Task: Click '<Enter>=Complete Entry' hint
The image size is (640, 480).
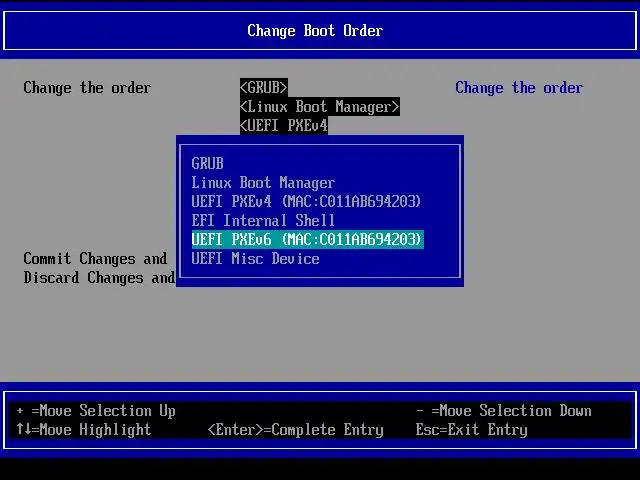Action: (296, 430)
